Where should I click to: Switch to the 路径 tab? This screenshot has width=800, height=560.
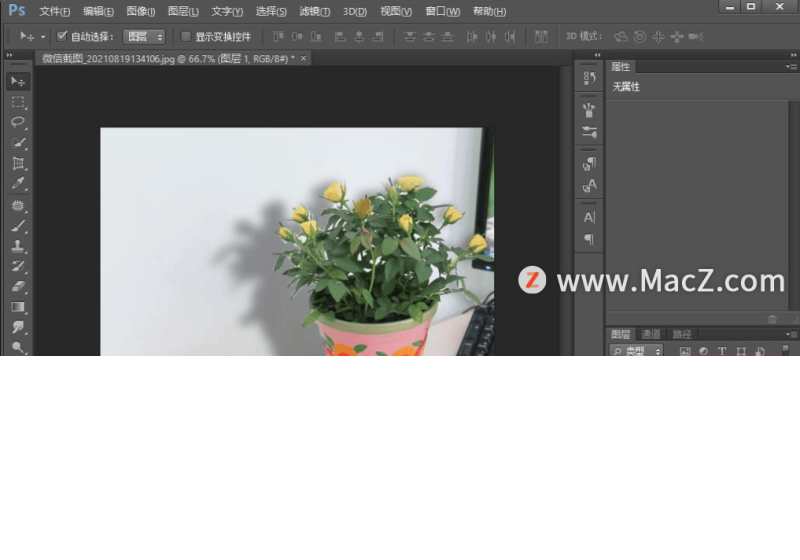(682, 334)
